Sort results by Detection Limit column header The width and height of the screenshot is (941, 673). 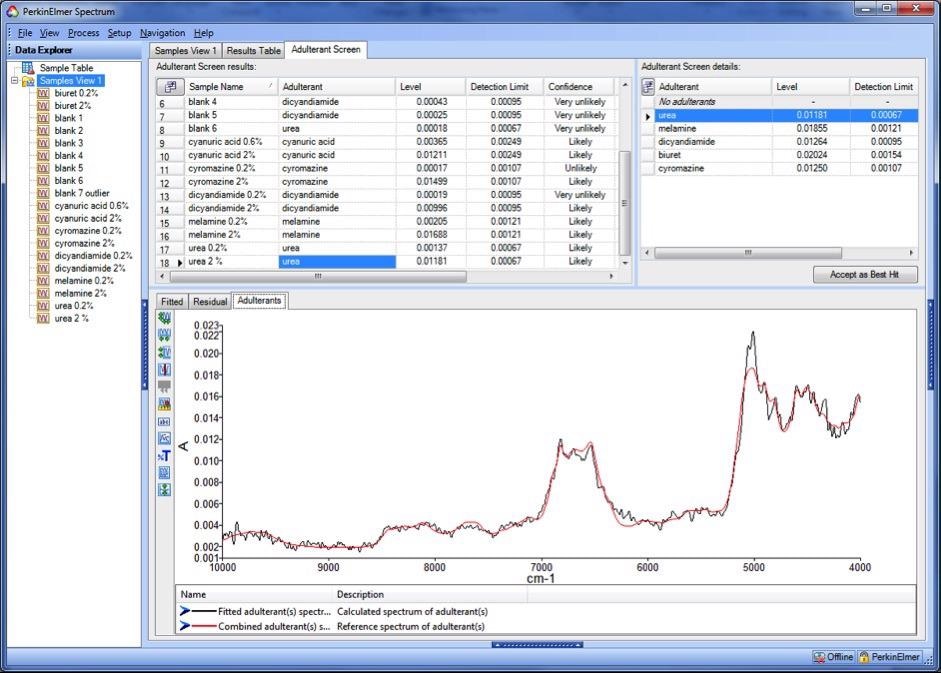click(x=504, y=86)
